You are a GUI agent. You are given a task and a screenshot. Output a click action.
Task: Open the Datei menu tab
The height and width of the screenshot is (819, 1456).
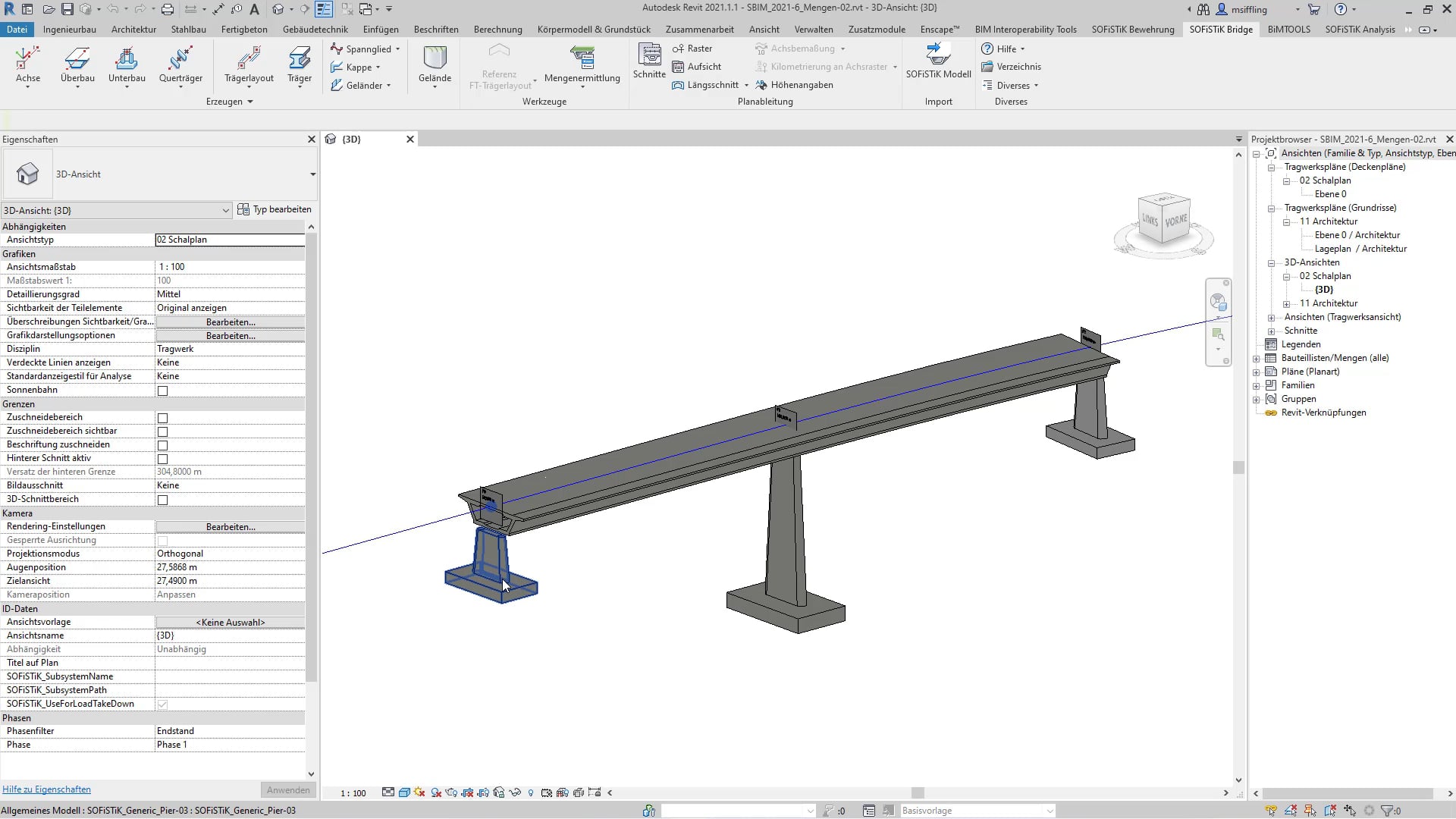click(x=17, y=30)
